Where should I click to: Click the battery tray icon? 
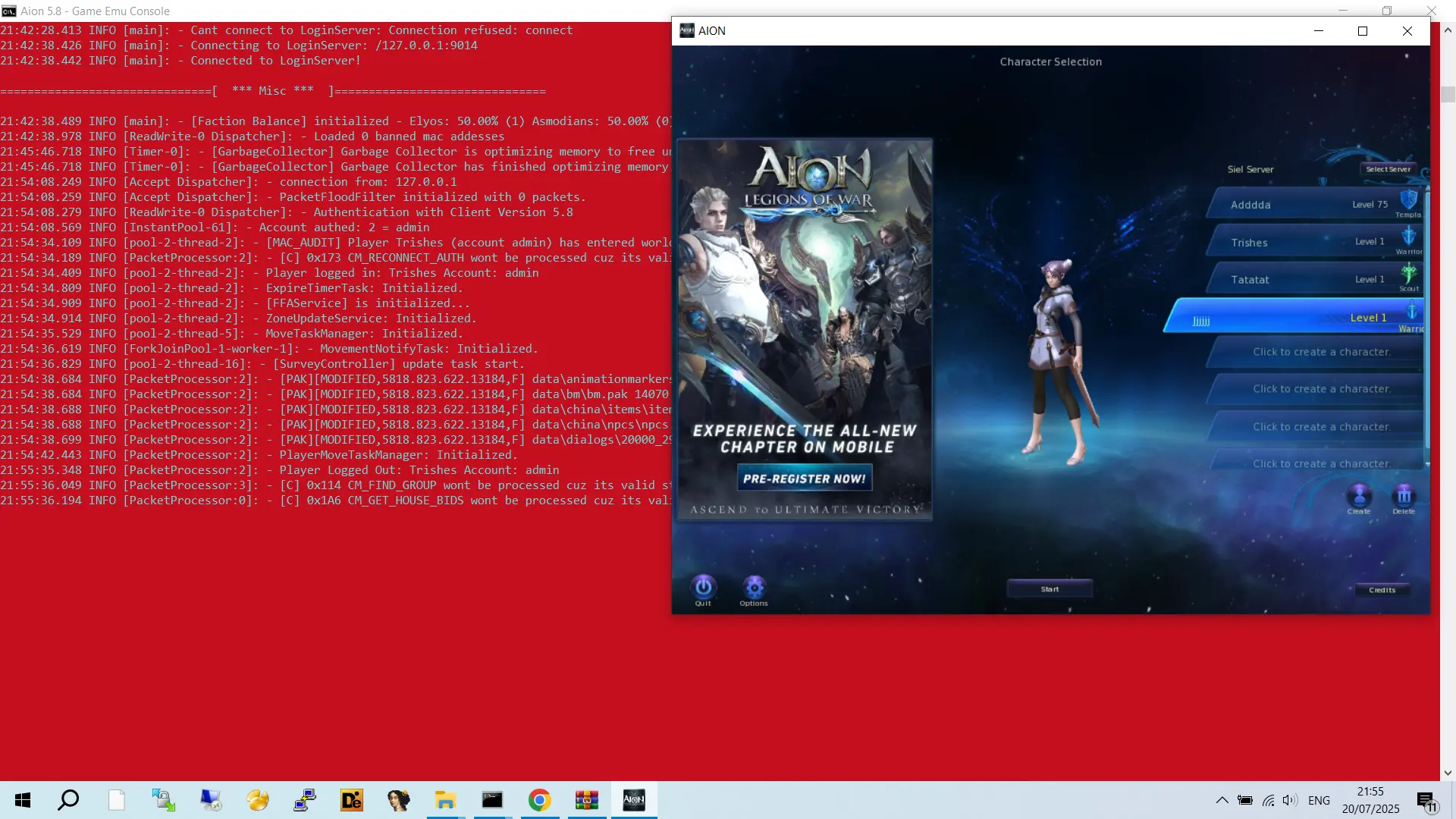coord(1244,800)
